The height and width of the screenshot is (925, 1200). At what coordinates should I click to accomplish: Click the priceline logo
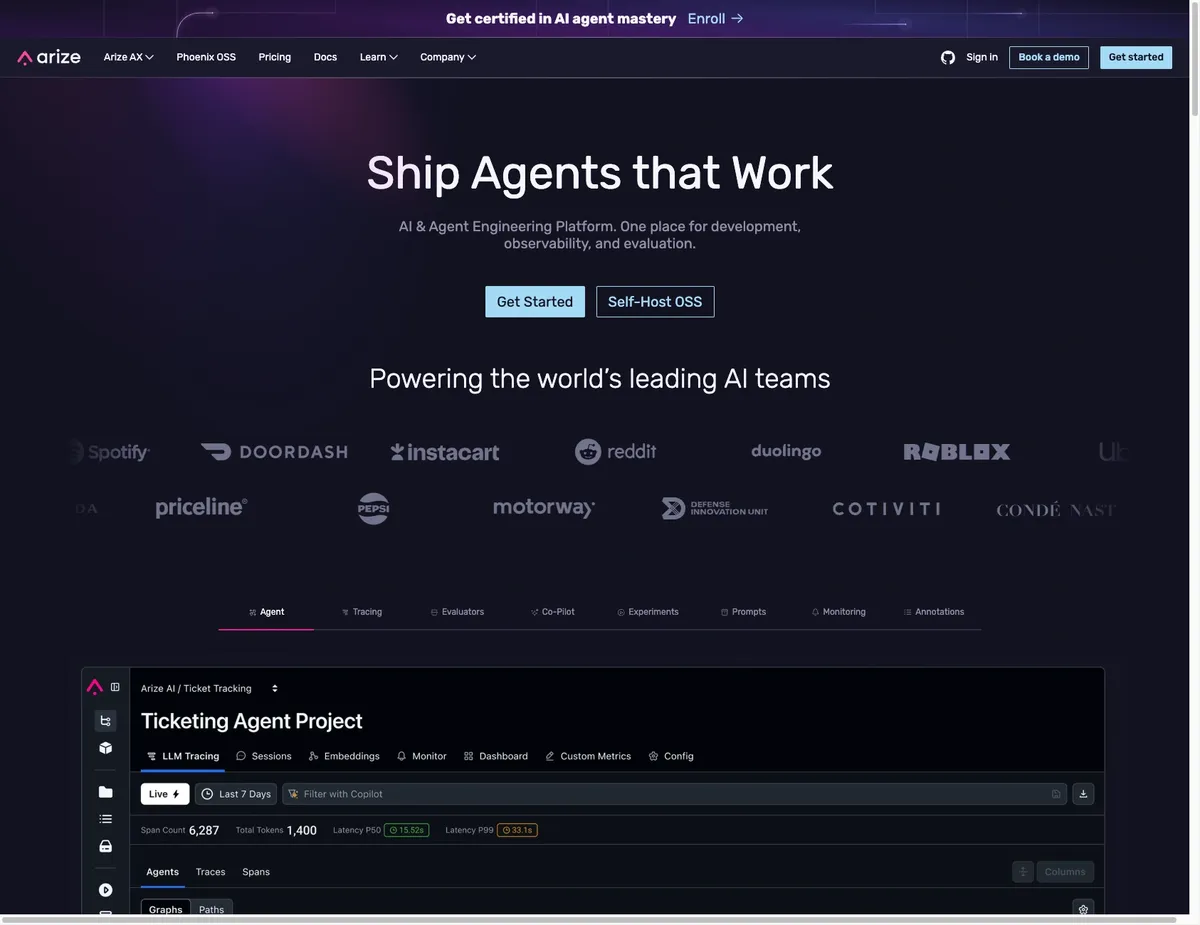click(201, 508)
